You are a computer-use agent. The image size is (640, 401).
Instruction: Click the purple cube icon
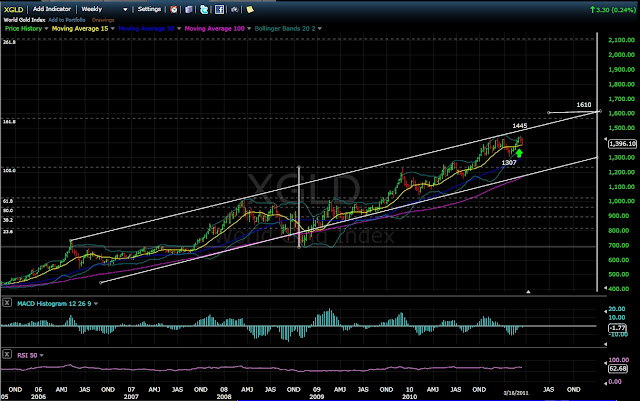[189, 9]
